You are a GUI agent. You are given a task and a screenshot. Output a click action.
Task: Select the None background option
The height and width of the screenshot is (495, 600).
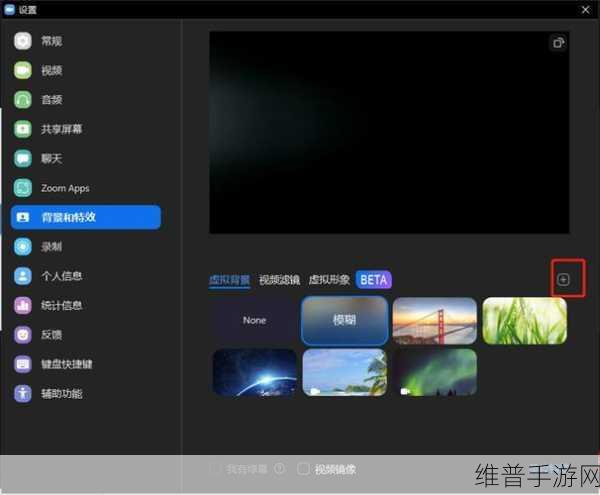(x=254, y=321)
